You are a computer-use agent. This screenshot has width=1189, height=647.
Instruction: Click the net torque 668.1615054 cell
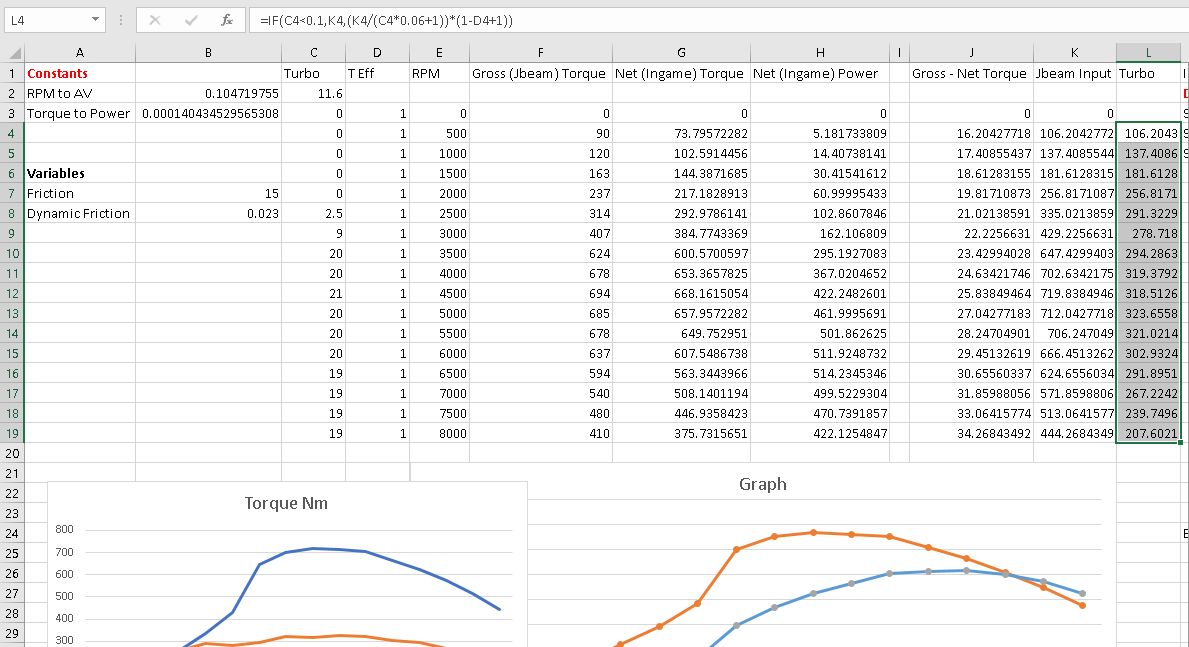681,294
